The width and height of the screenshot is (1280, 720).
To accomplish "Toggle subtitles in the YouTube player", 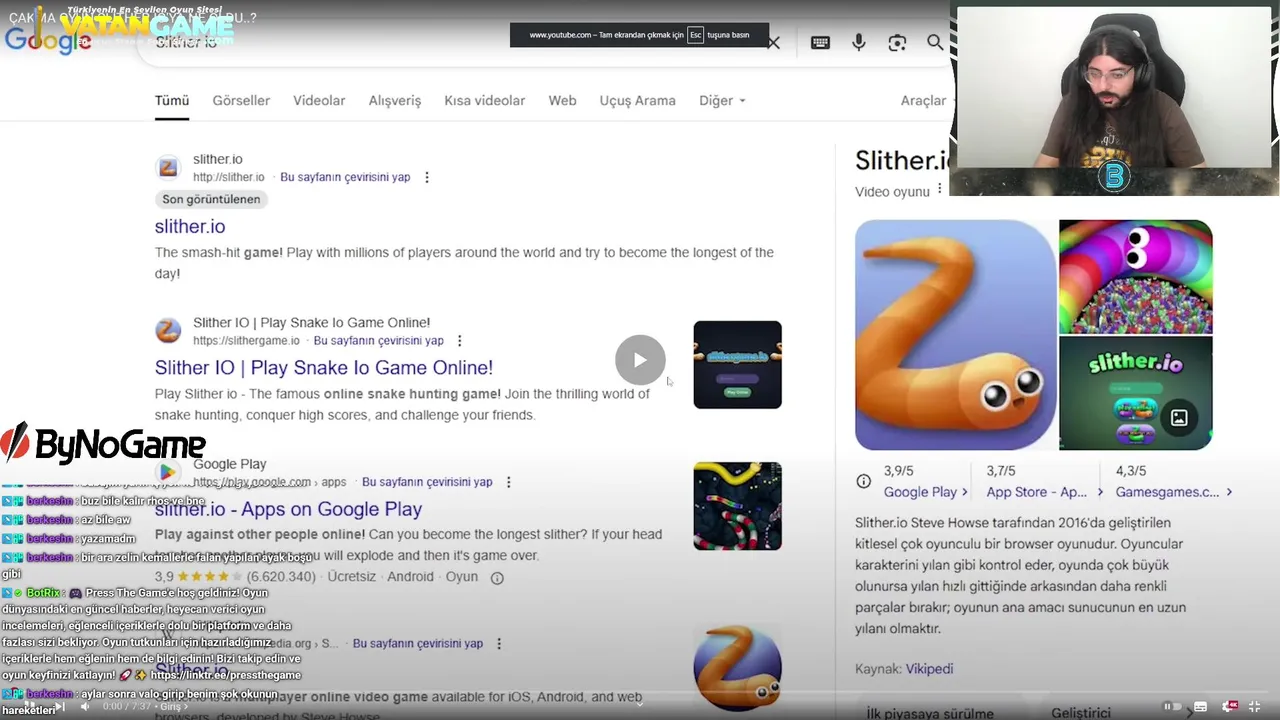I will click(1200, 707).
